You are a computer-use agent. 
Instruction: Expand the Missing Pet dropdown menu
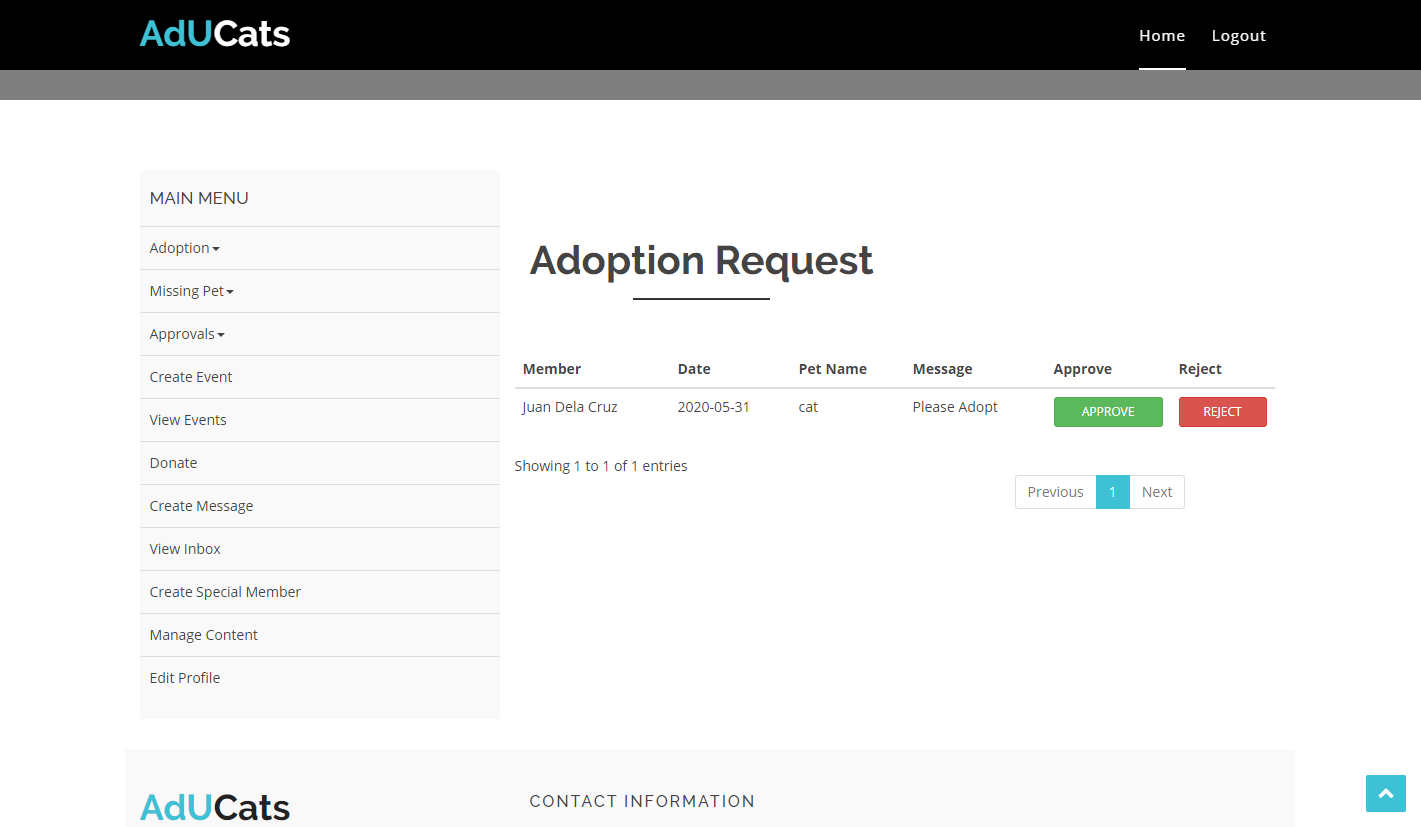pos(191,291)
